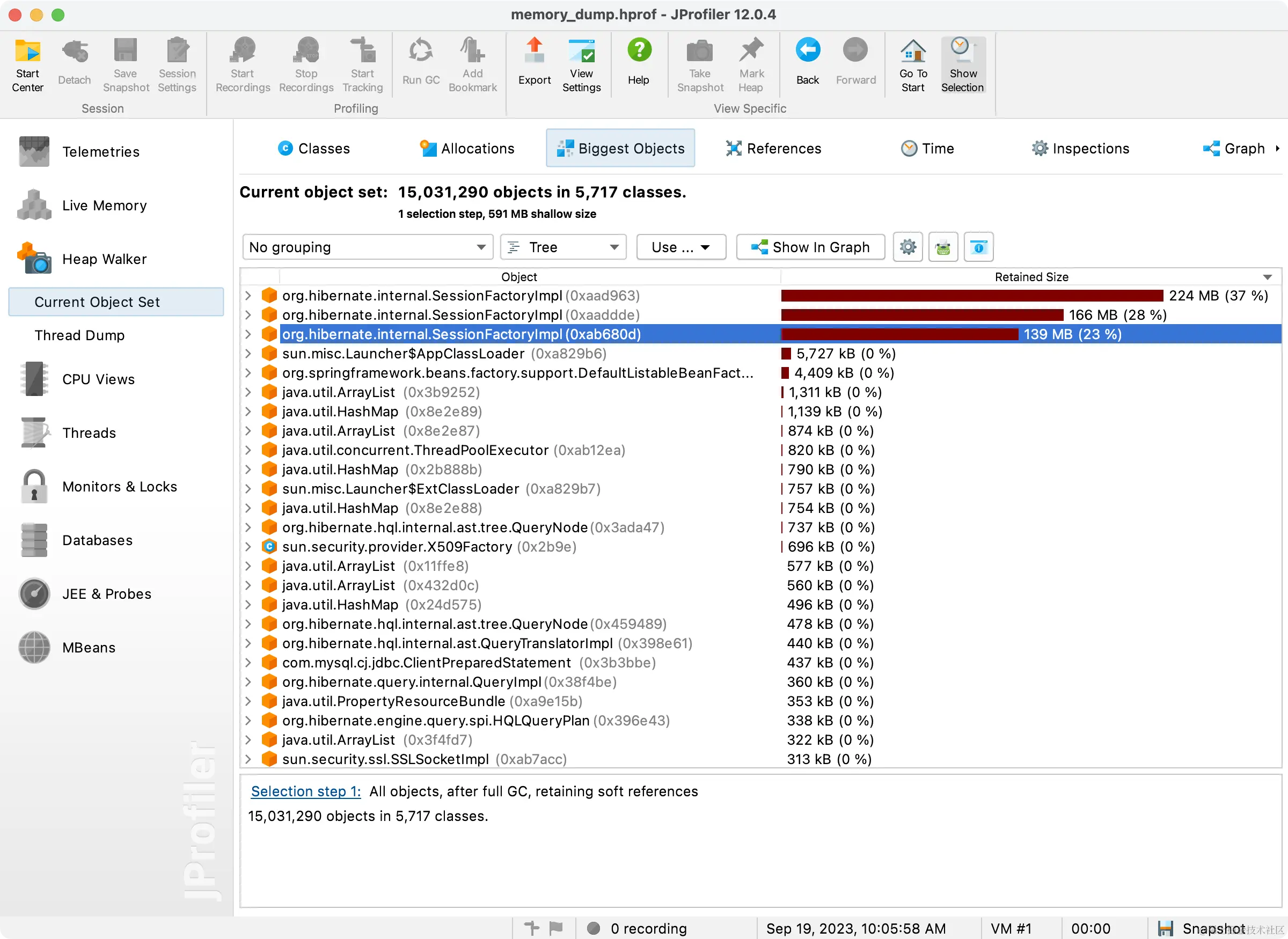Click the gear settings icon beside Show In Graph

pyautogui.click(x=908, y=247)
